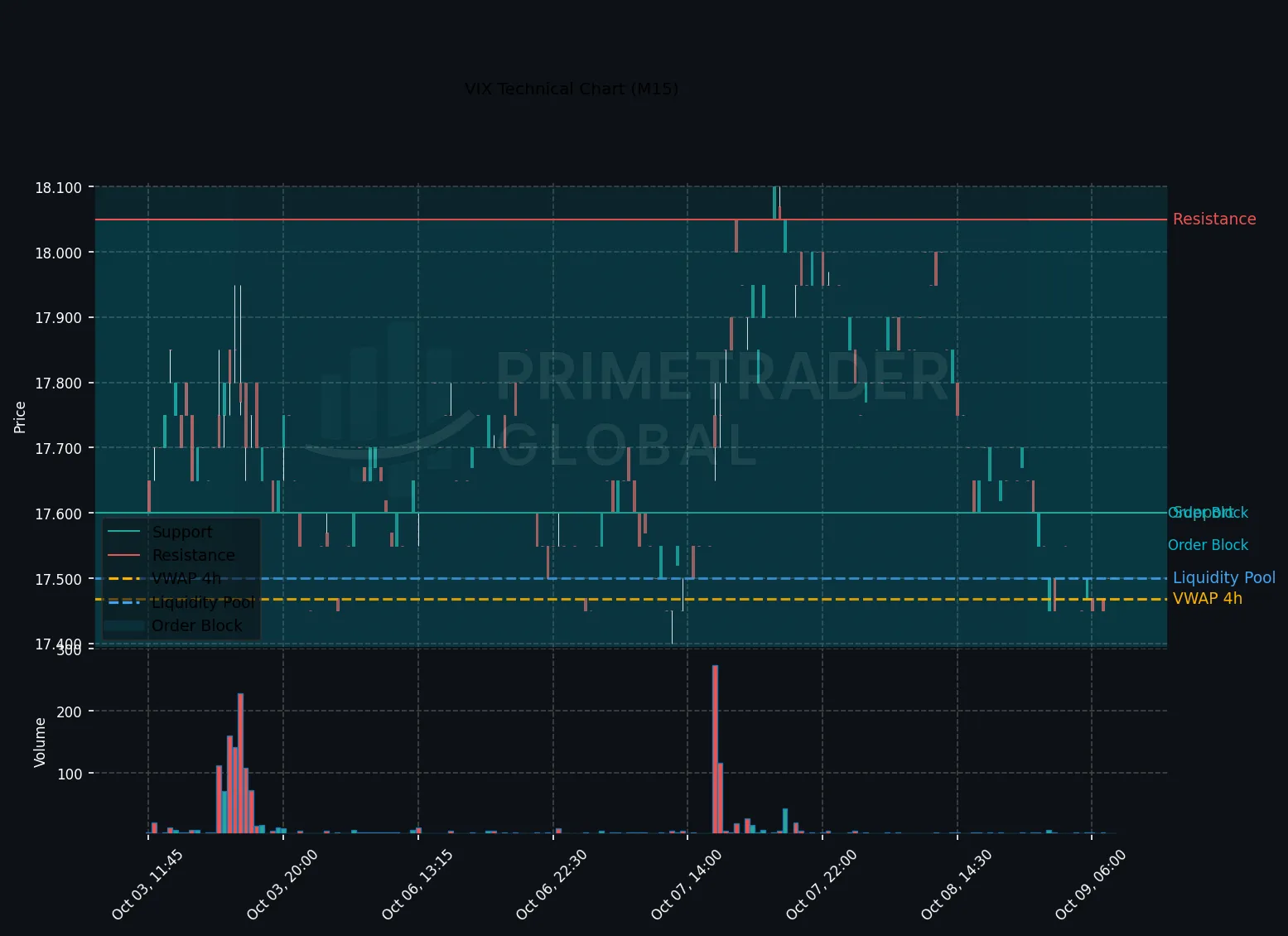Image resolution: width=1288 pixels, height=936 pixels.
Task: Select the 200 volume axis label
Action: [x=70, y=712]
